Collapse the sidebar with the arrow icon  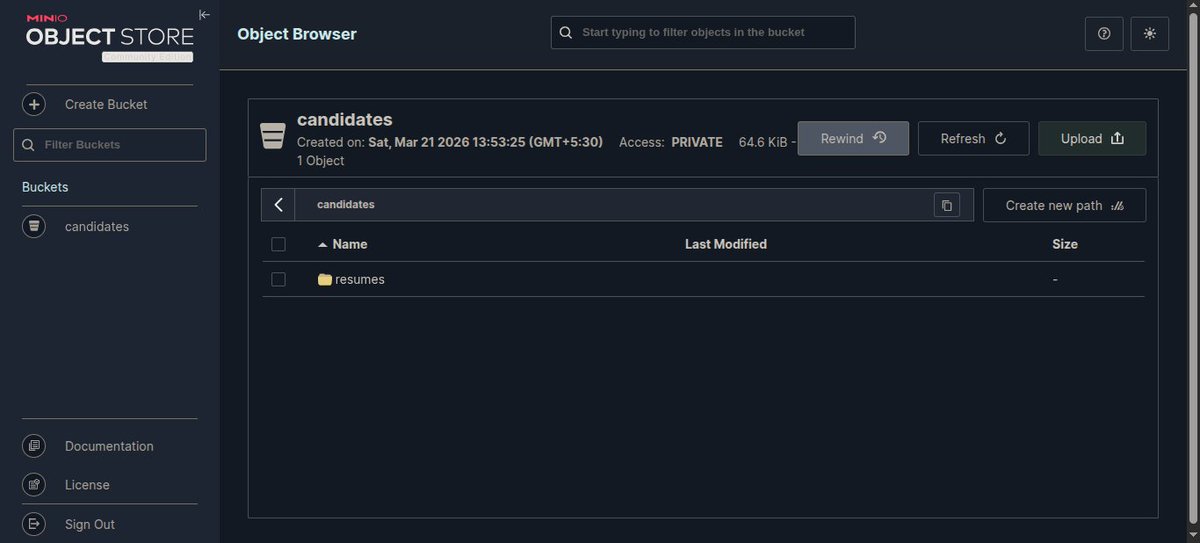pyautogui.click(x=204, y=15)
